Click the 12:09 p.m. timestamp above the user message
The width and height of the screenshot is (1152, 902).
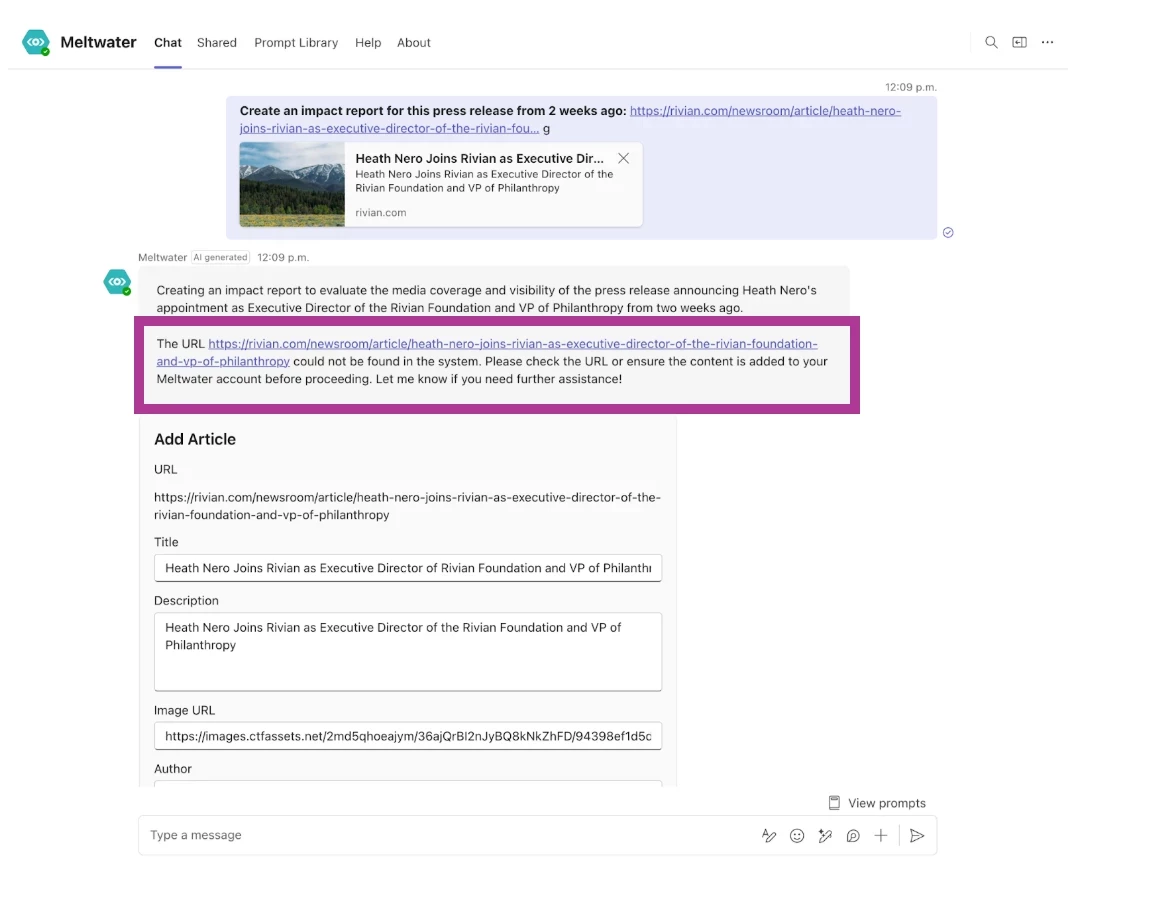click(910, 87)
